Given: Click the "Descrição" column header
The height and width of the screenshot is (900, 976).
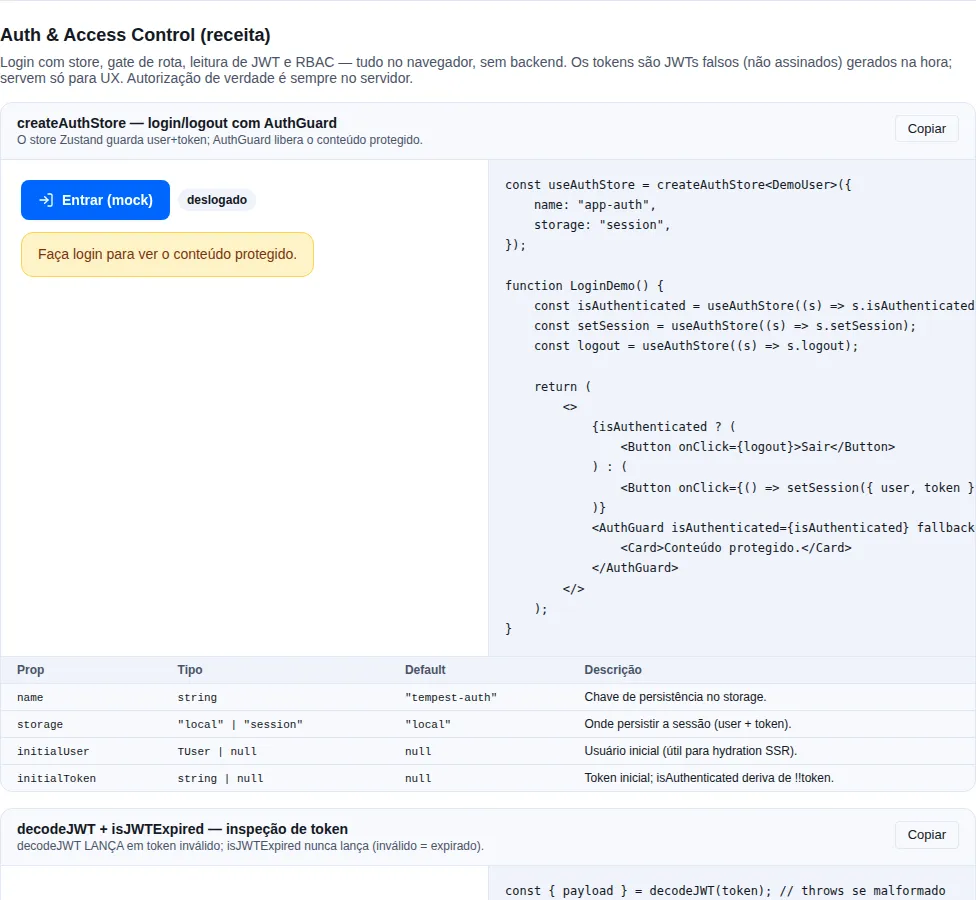Looking at the screenshot, I should pos(612,670).
